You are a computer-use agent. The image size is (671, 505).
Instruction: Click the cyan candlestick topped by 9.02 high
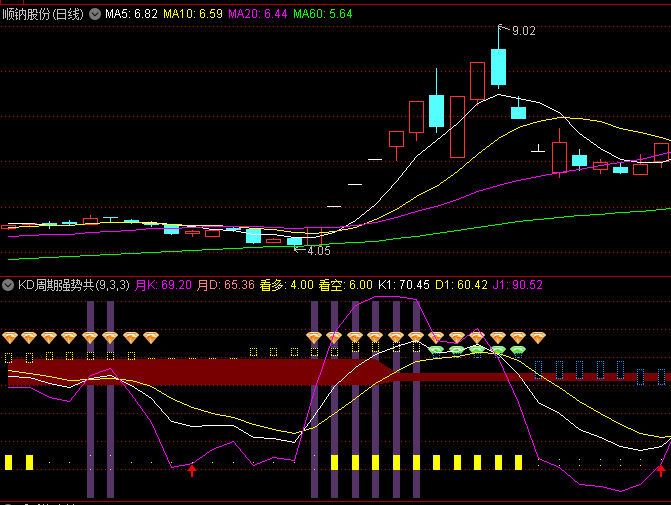click(x=499, y=67)
